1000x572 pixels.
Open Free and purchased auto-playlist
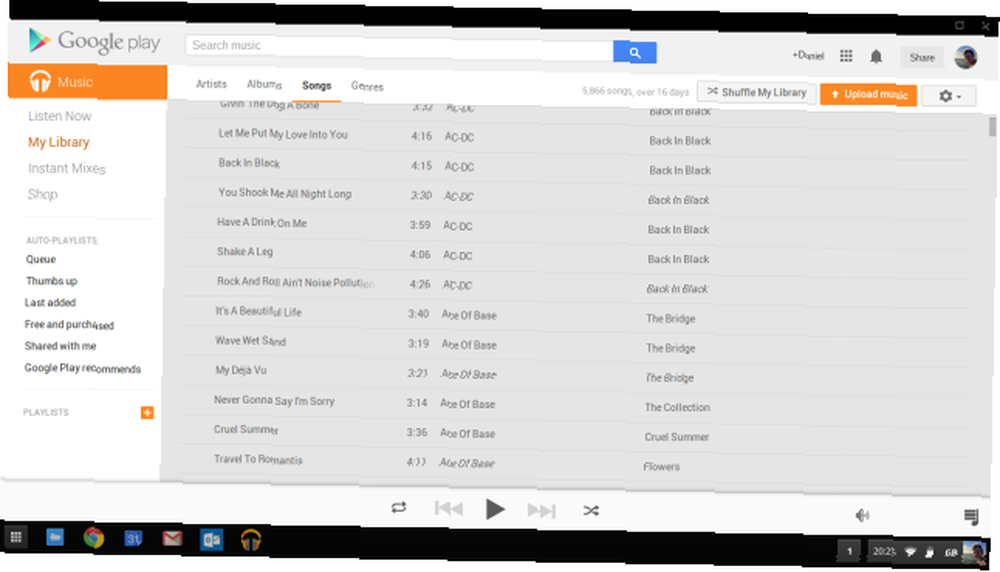coord(69,325)
